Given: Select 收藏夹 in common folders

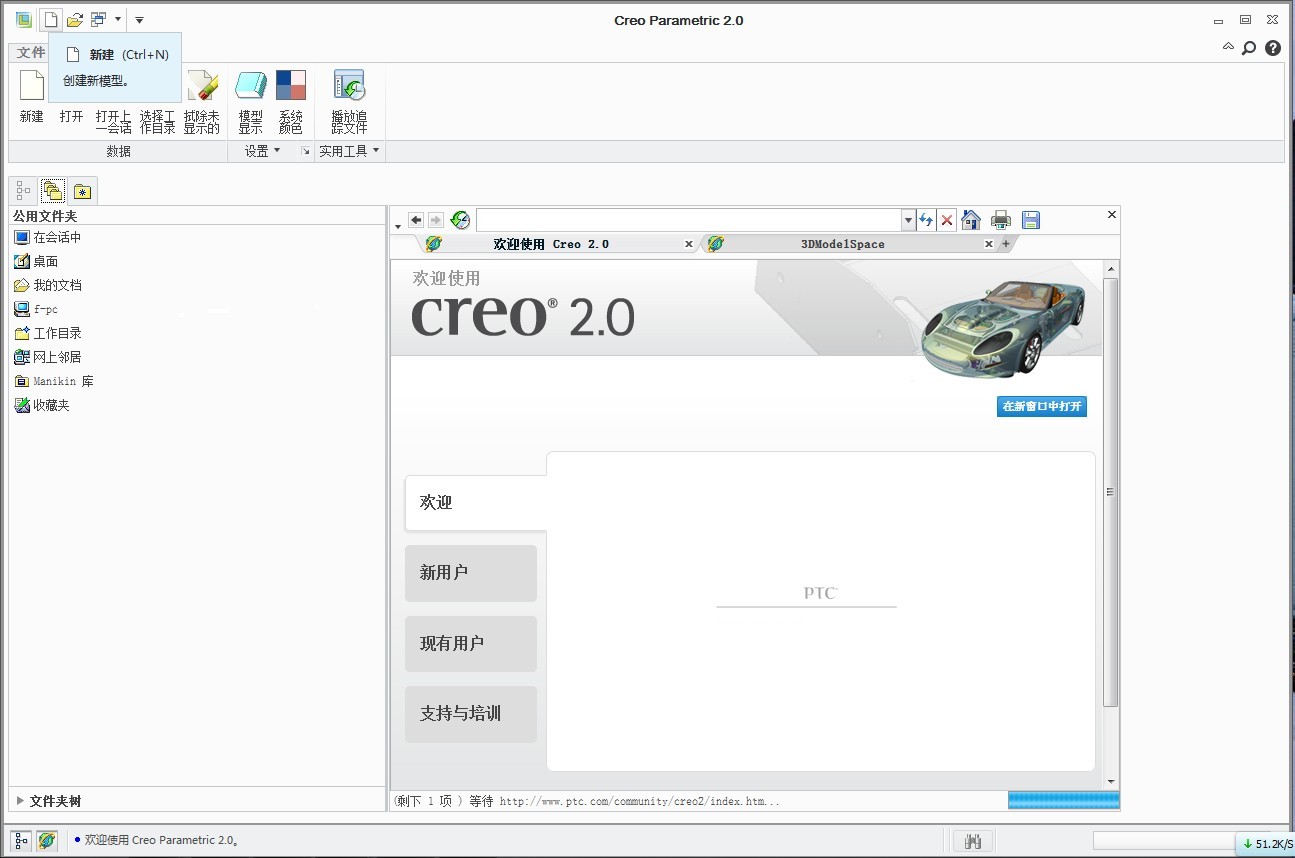Looking at the screenshot, I should click(x=42, y=405).
